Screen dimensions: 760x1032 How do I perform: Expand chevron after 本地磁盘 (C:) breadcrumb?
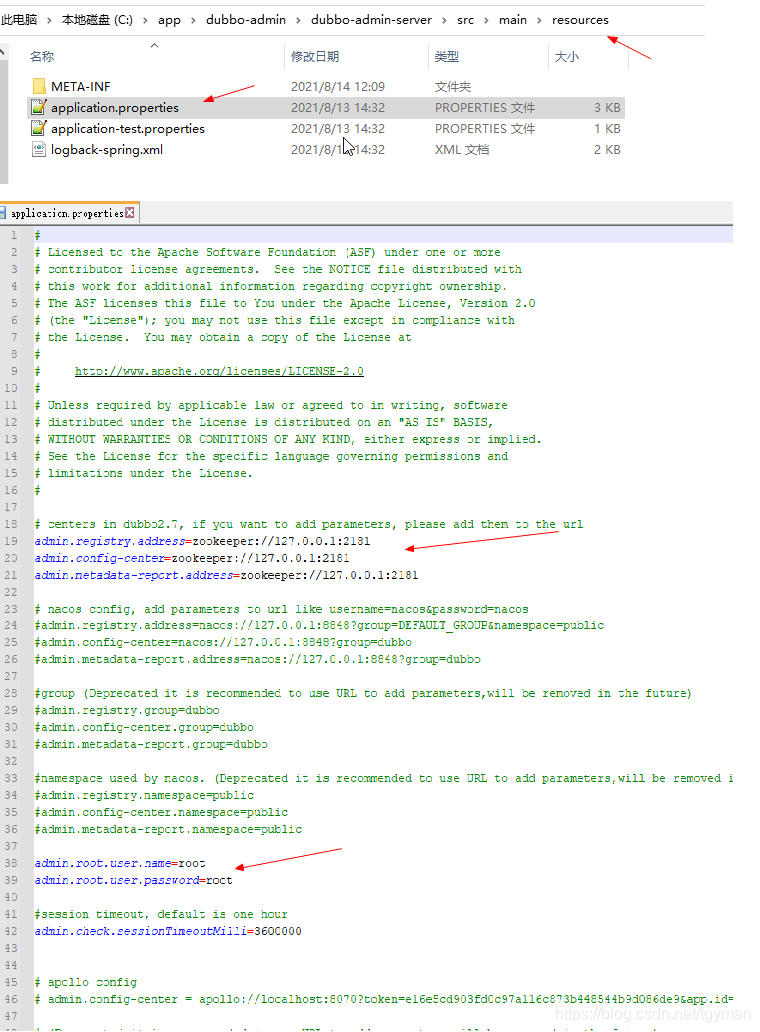(x=145, y=20)
